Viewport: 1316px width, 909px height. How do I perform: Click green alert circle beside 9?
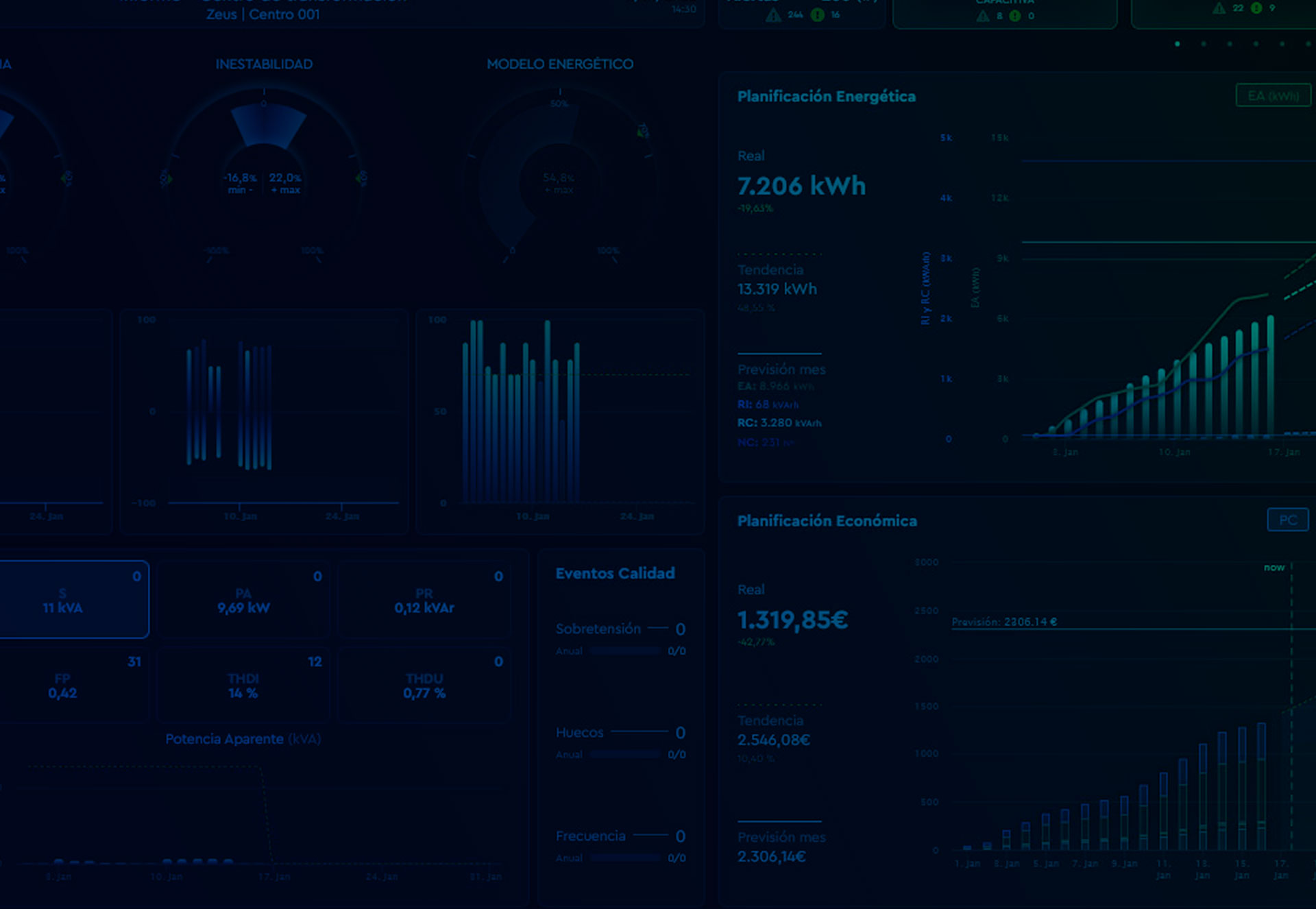tap(1256, 8)
